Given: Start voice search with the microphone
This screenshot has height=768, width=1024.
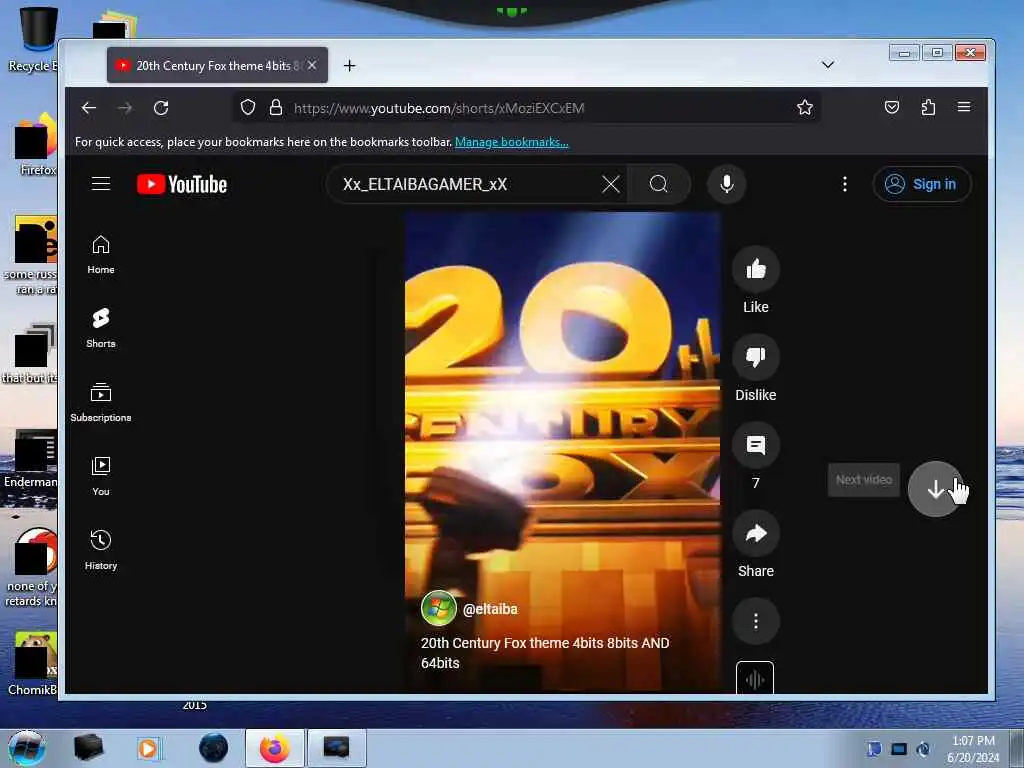Looking at the screenshot, I should [726, 184].
